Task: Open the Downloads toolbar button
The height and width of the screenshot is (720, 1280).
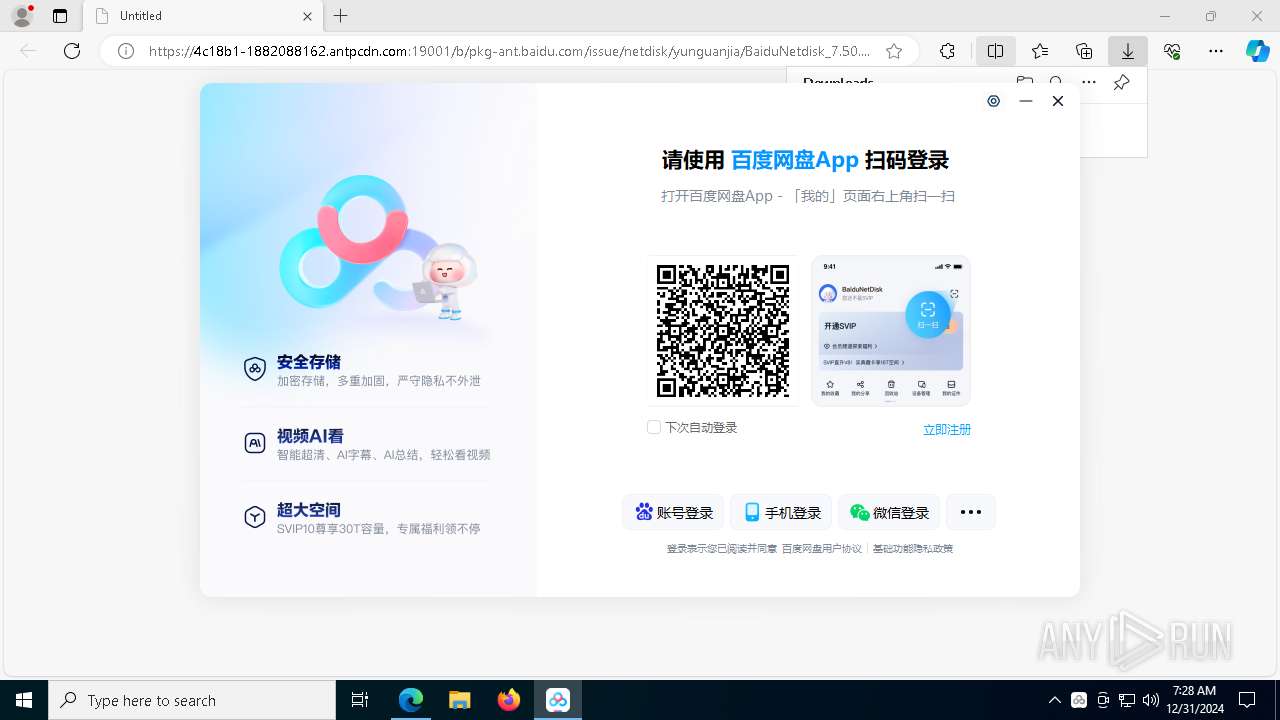Action: [1128, 51]
